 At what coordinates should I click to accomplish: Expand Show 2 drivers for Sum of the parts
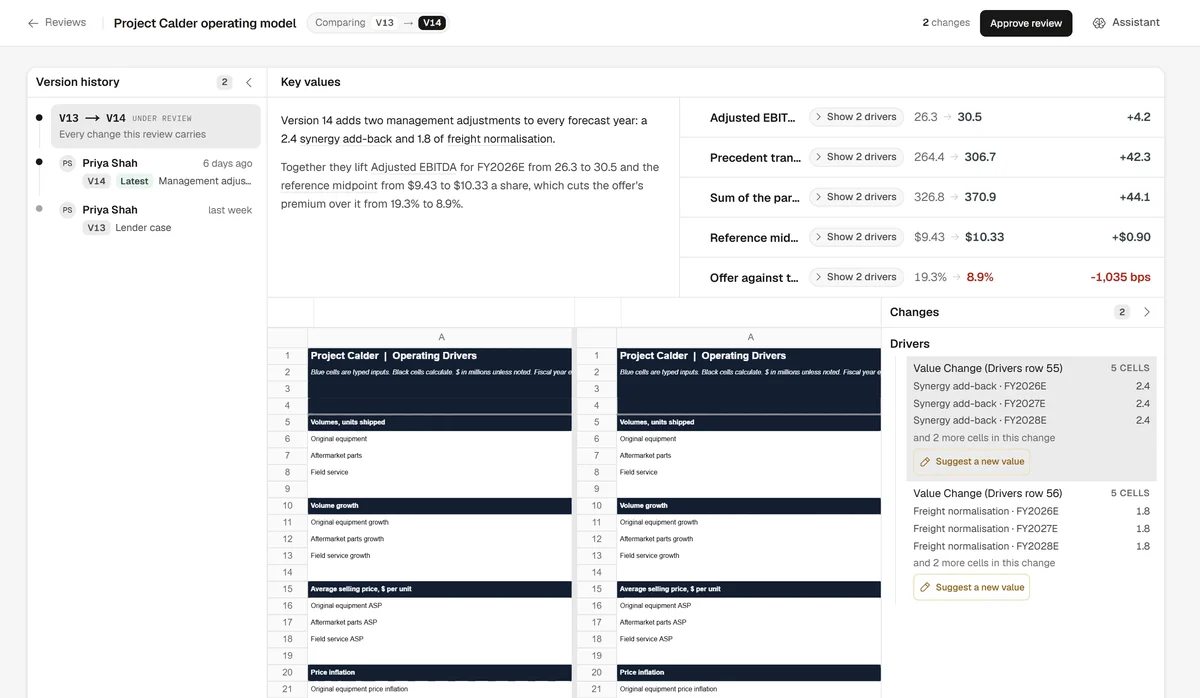(x=856, y=197)
